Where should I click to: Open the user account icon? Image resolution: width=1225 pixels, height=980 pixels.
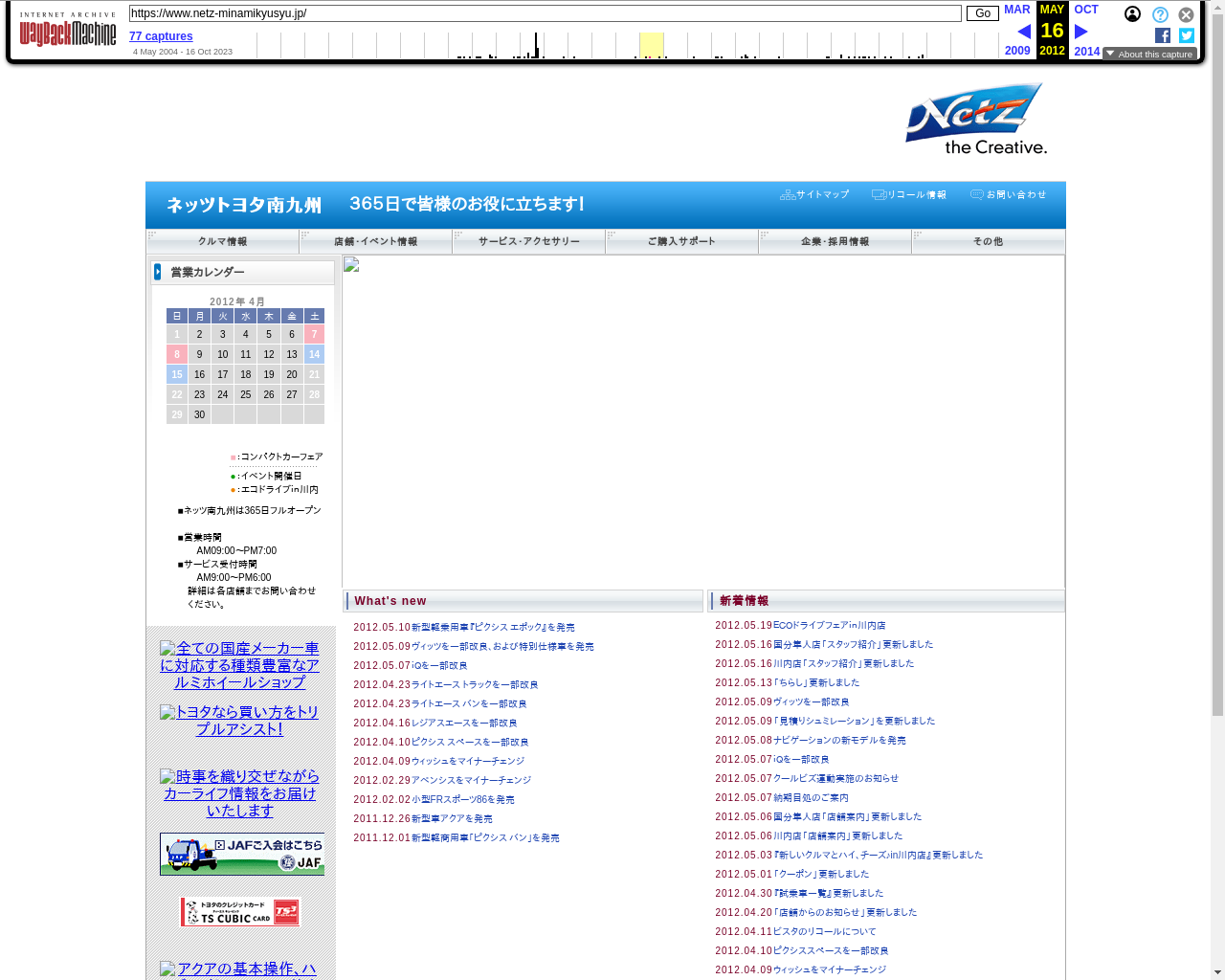(x=1132, y=14)
